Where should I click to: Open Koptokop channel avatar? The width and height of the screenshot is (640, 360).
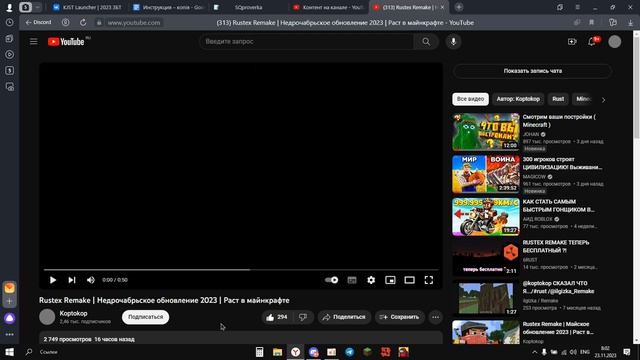(x=47, y=317)
